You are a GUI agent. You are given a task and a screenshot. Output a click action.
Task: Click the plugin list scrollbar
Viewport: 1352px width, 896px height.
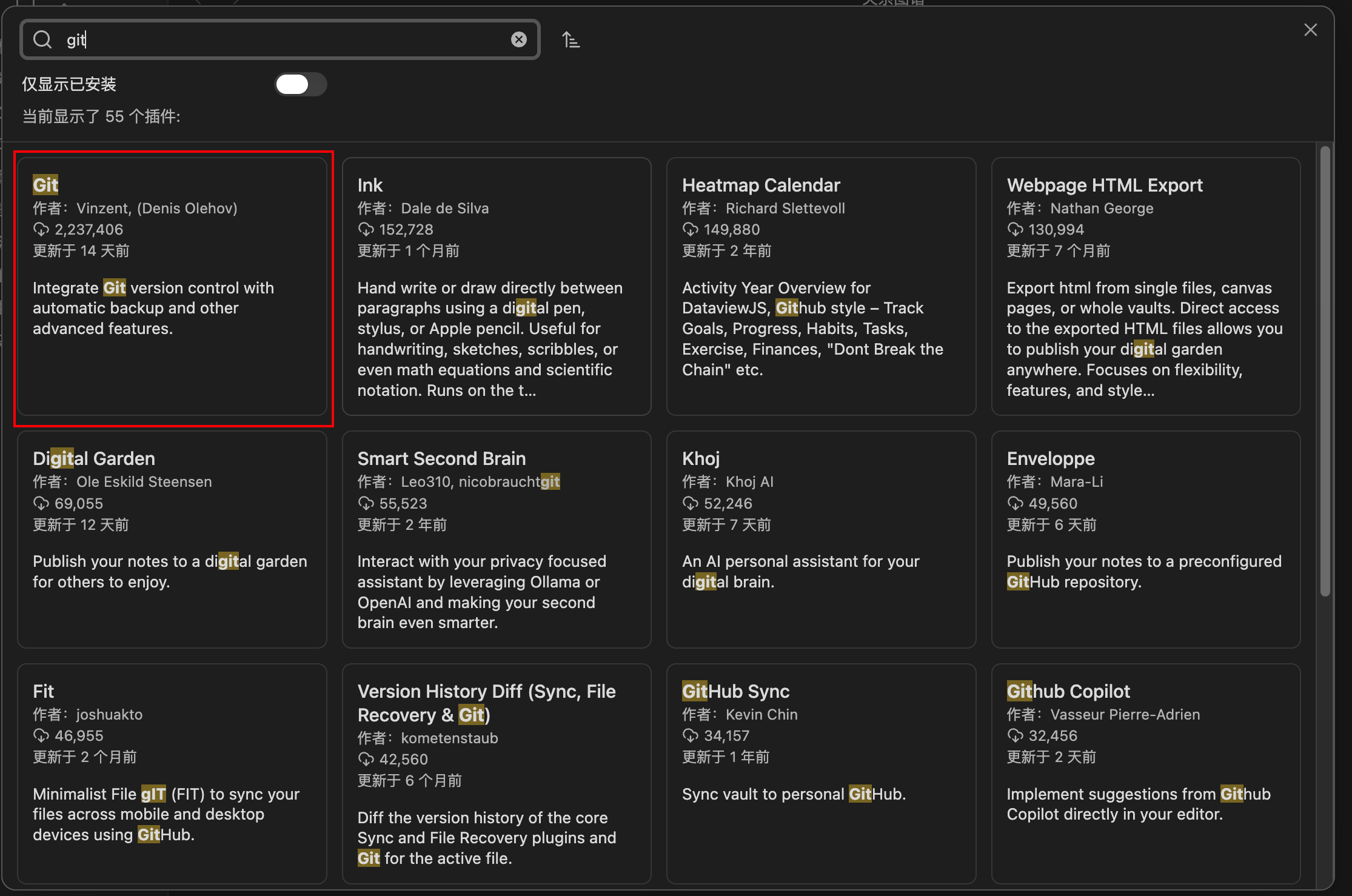[1325, 371]
